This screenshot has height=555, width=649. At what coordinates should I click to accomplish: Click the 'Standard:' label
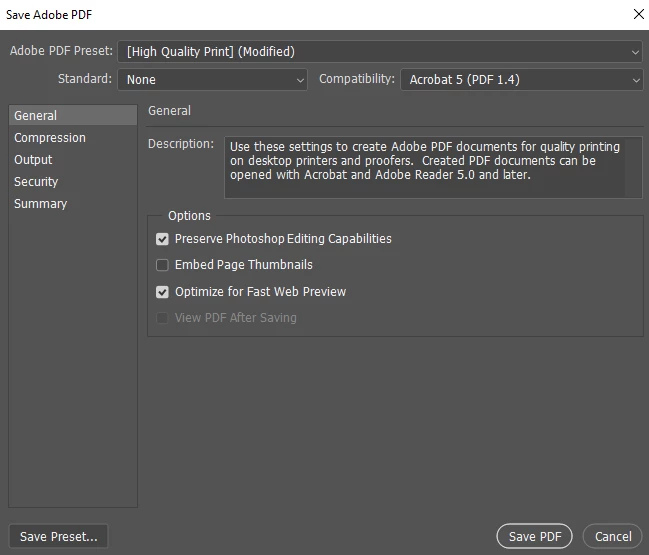tap(85, 79)
